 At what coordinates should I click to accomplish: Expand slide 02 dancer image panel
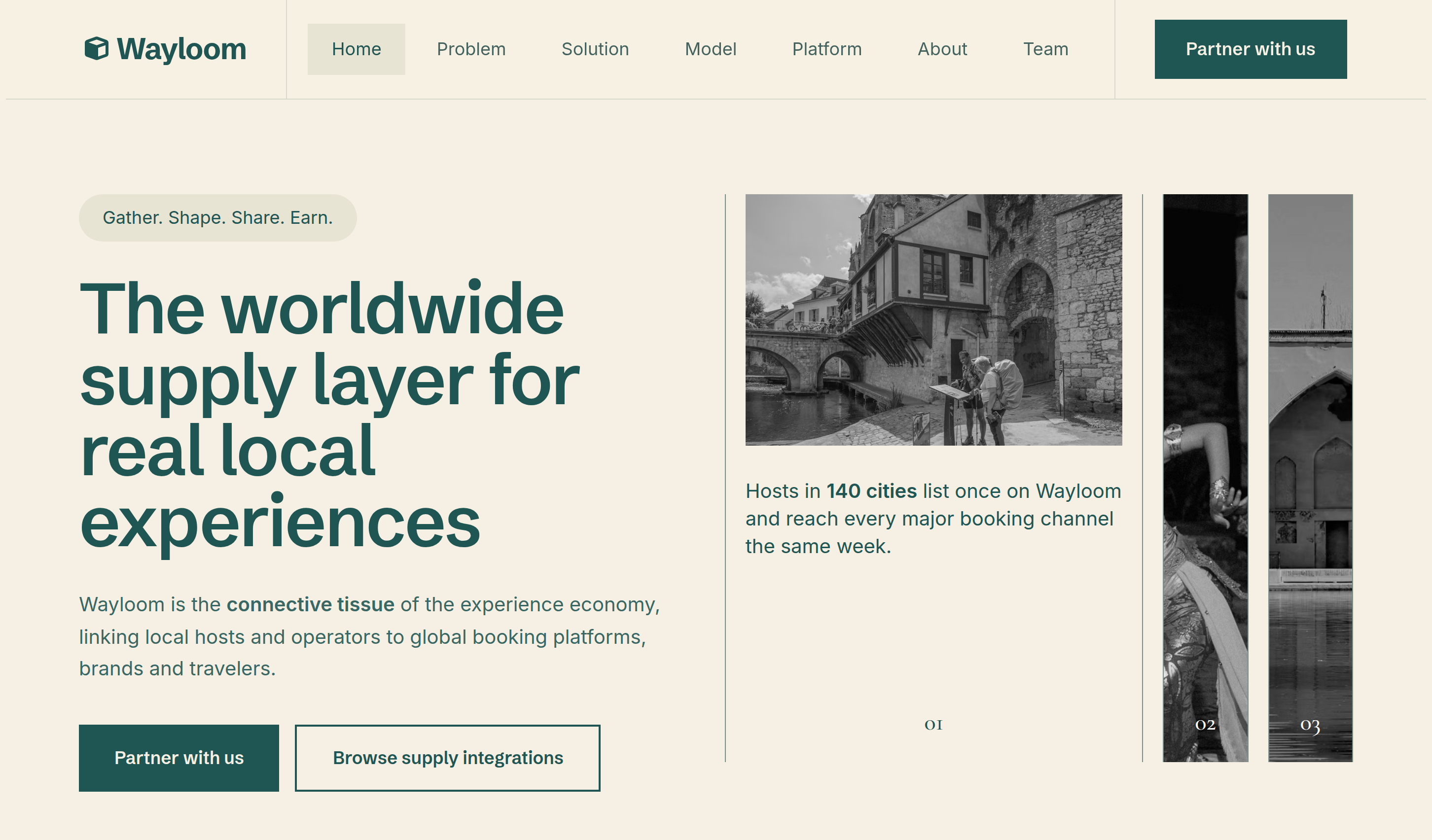(1205, 478)
